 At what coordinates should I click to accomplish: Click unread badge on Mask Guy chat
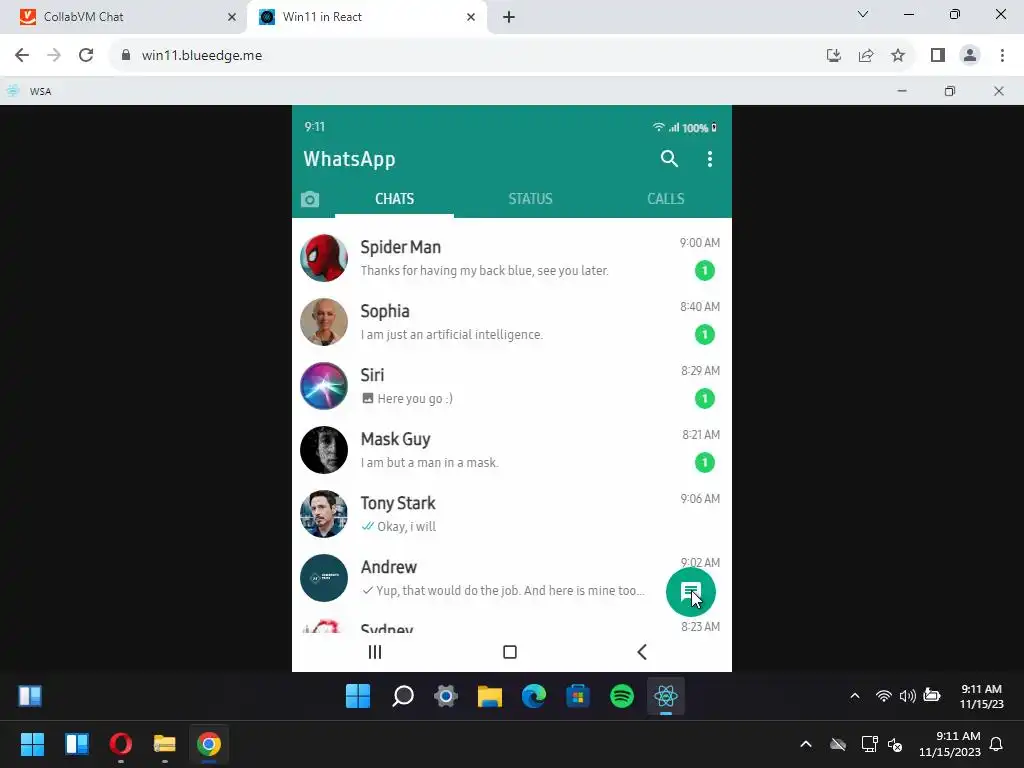pyautogui.click(x=705, y=462)
